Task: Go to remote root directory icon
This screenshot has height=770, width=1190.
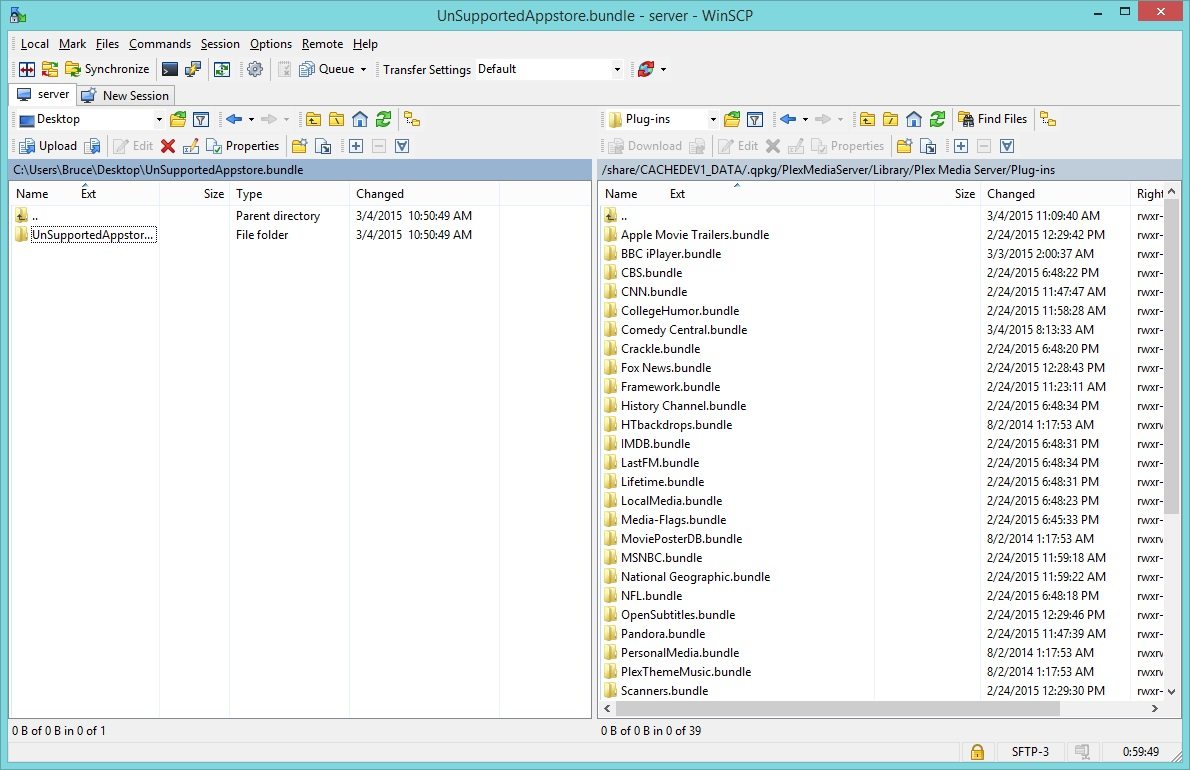Action: pyautogui.click(x=891, y=119)
